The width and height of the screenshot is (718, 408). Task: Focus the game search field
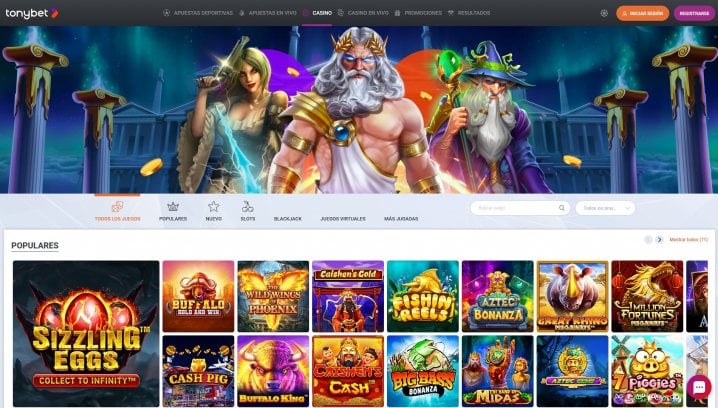point(520,208)
